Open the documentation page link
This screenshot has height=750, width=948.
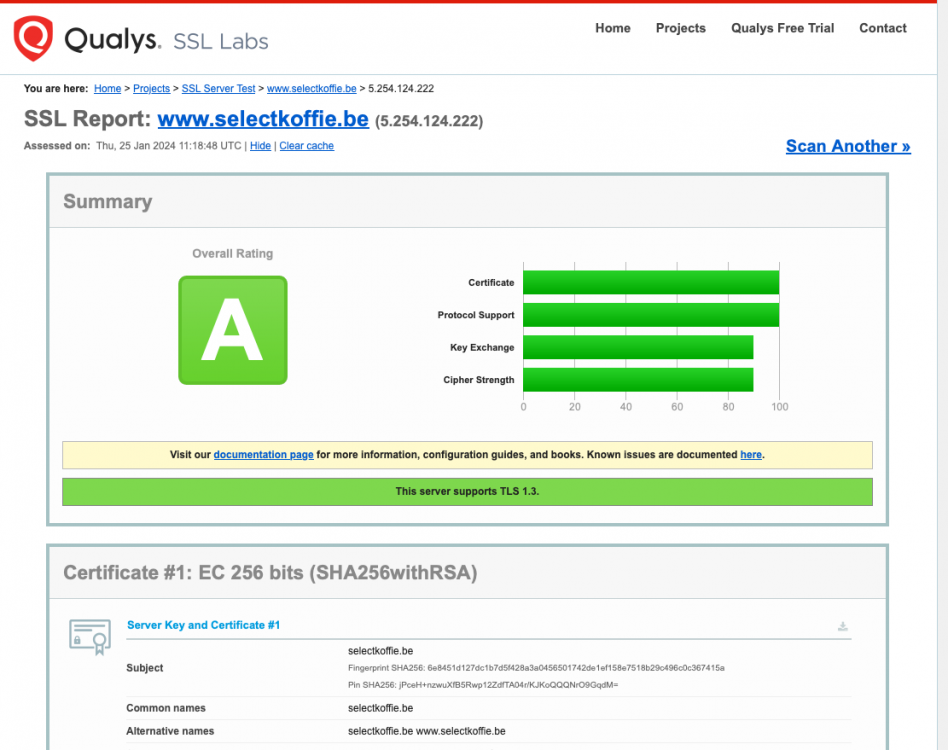click(263, 454)
